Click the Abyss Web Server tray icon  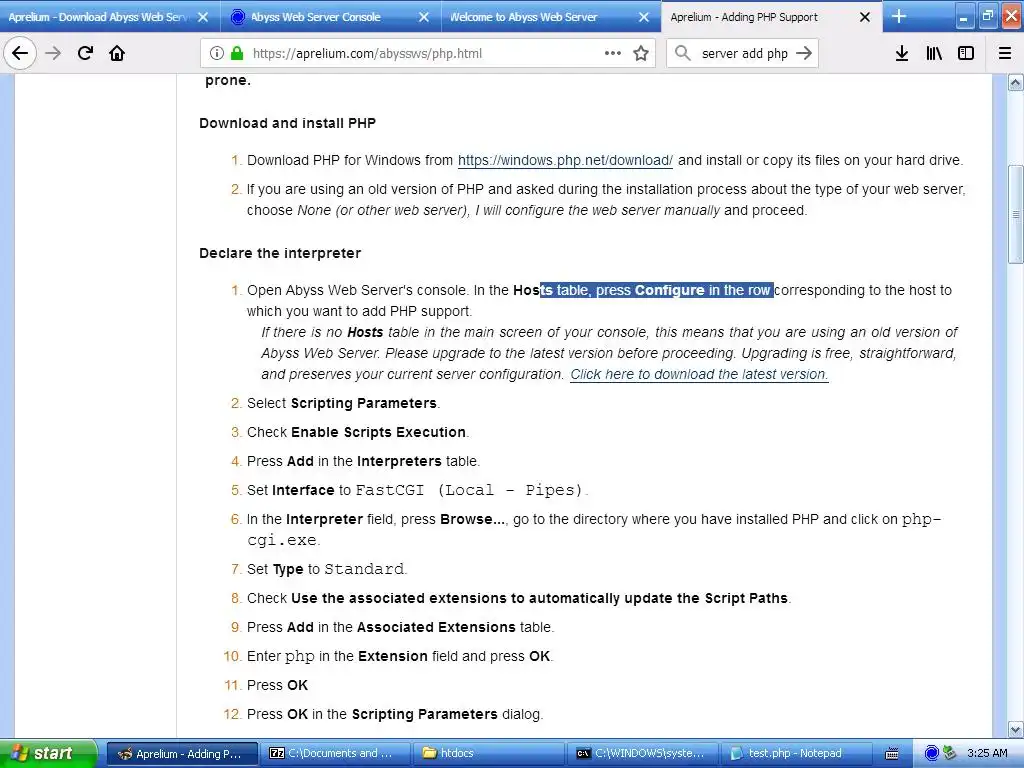click(x=932, y=753)
